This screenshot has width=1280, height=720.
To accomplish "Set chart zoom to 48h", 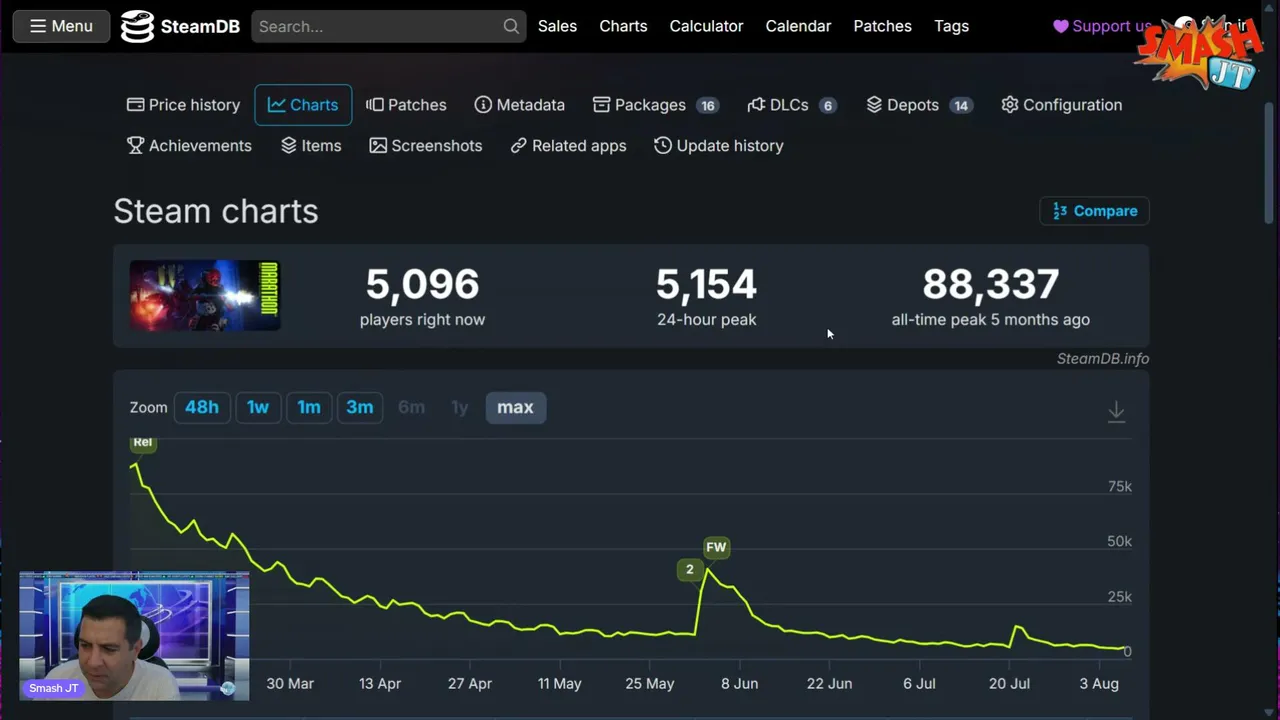I will click(201, 407).
